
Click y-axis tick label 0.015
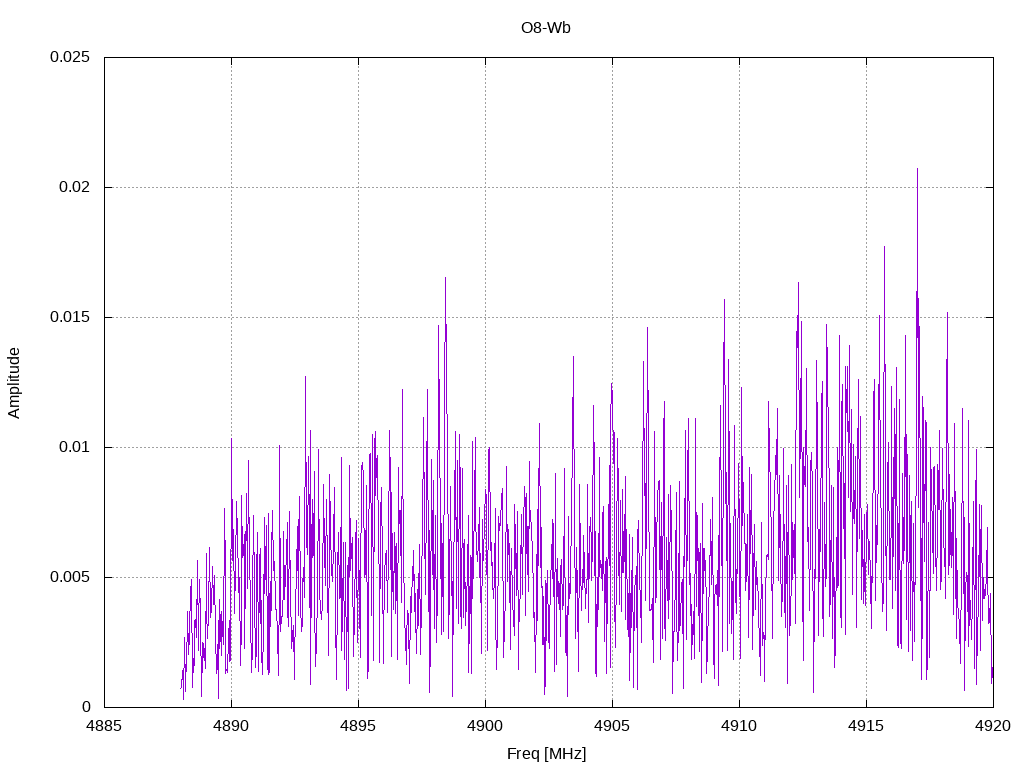click(70, 317)
